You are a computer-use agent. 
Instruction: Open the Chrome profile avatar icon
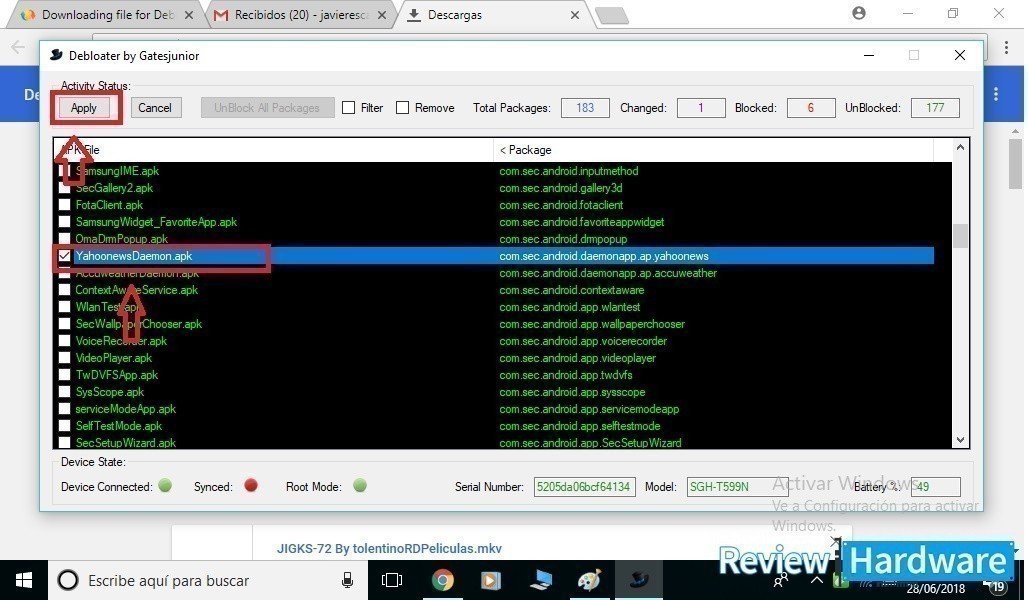[859, 13]
